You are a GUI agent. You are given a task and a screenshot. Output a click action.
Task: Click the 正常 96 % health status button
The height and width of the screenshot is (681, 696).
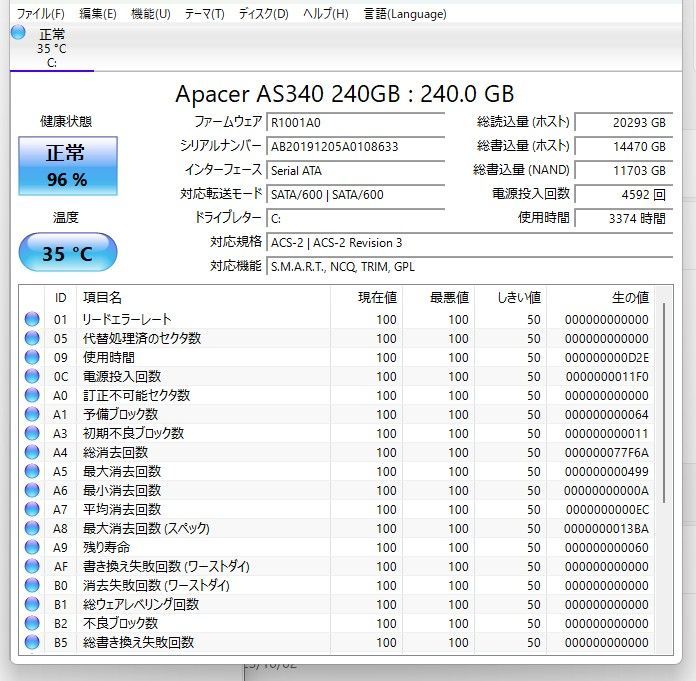pyautogui.click(x=68, y=166)
